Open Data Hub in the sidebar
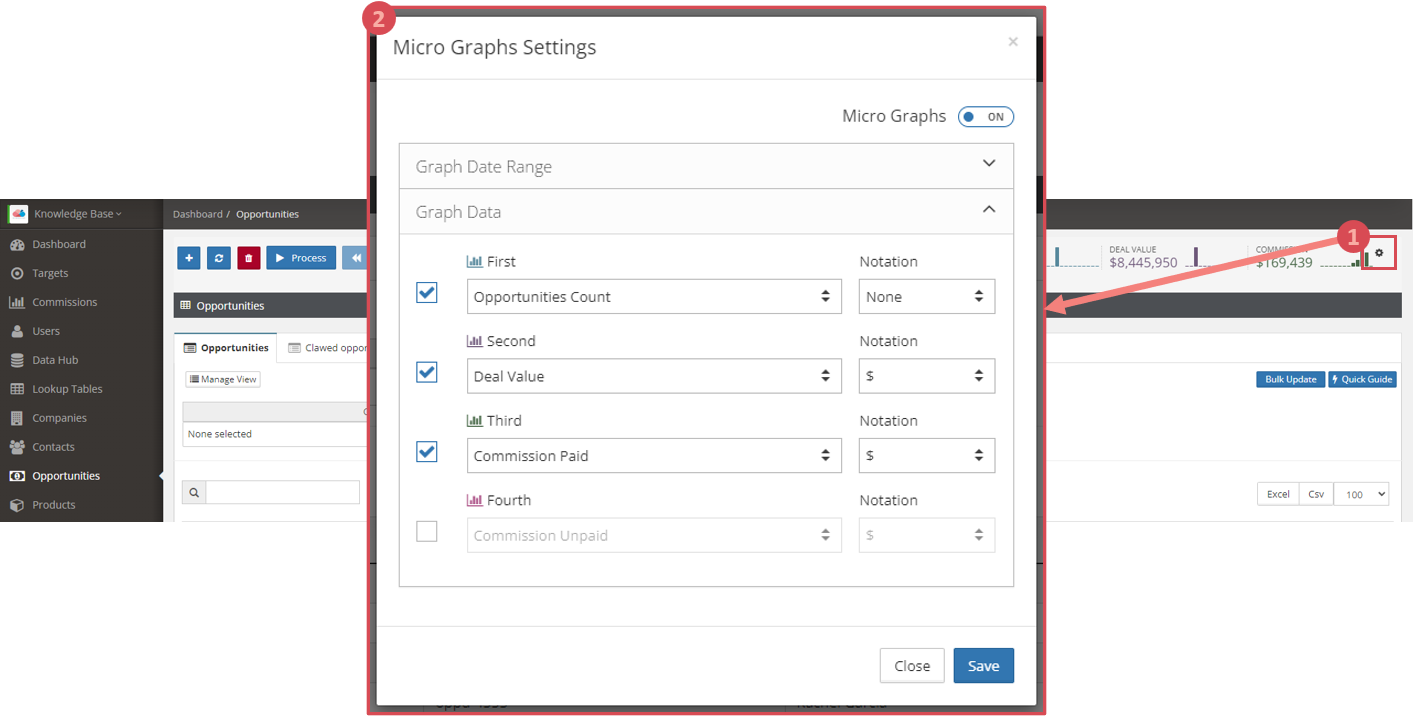The image size is (1413, 716). coord(55,360)
